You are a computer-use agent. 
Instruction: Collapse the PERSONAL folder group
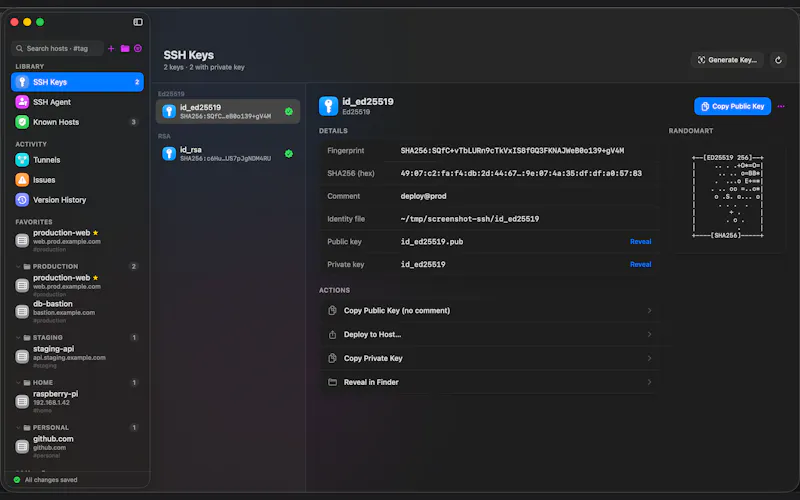18,428
